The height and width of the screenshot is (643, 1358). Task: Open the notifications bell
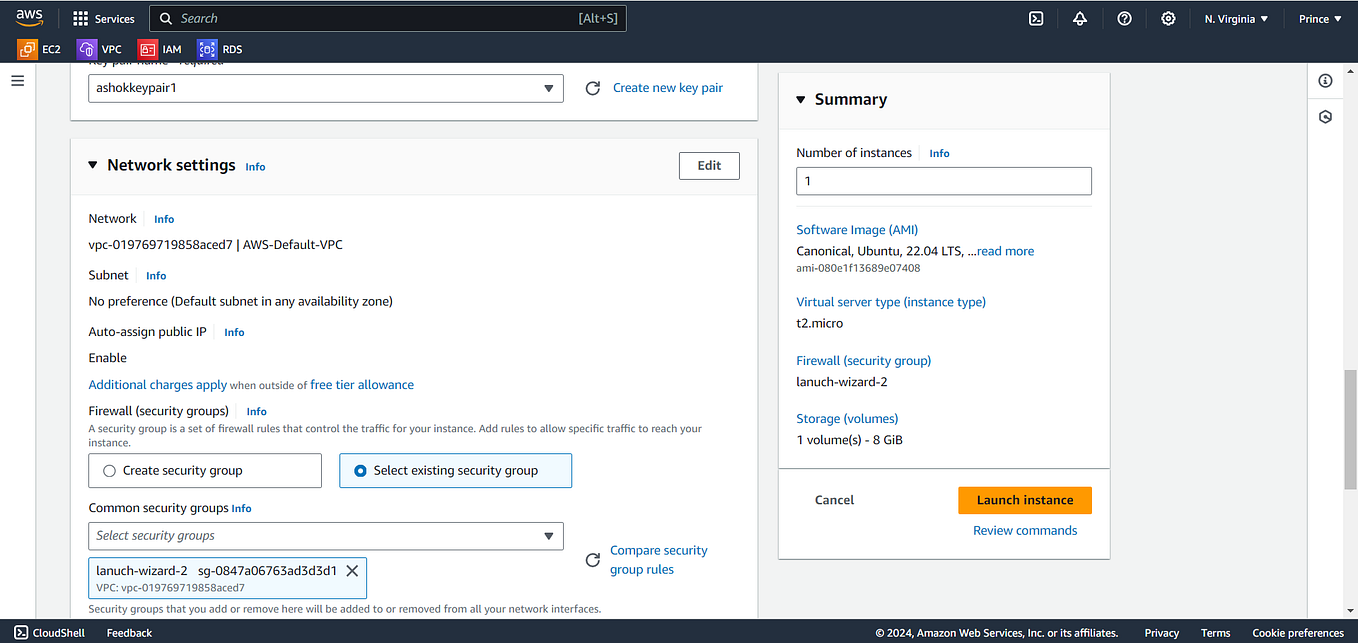[1080, 18]
